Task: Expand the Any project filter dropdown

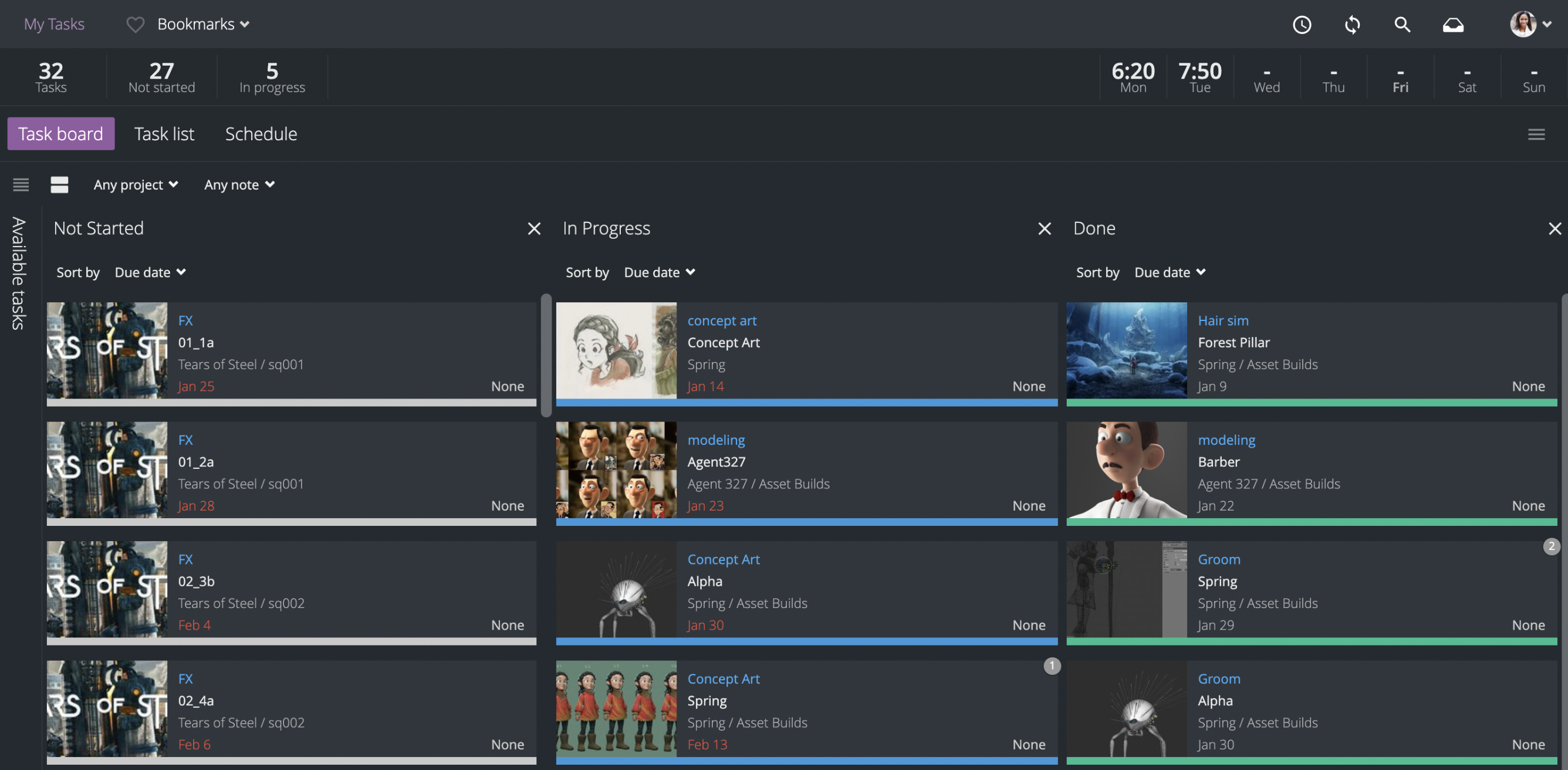Action: pyautogui.click(x=135, y=184)
